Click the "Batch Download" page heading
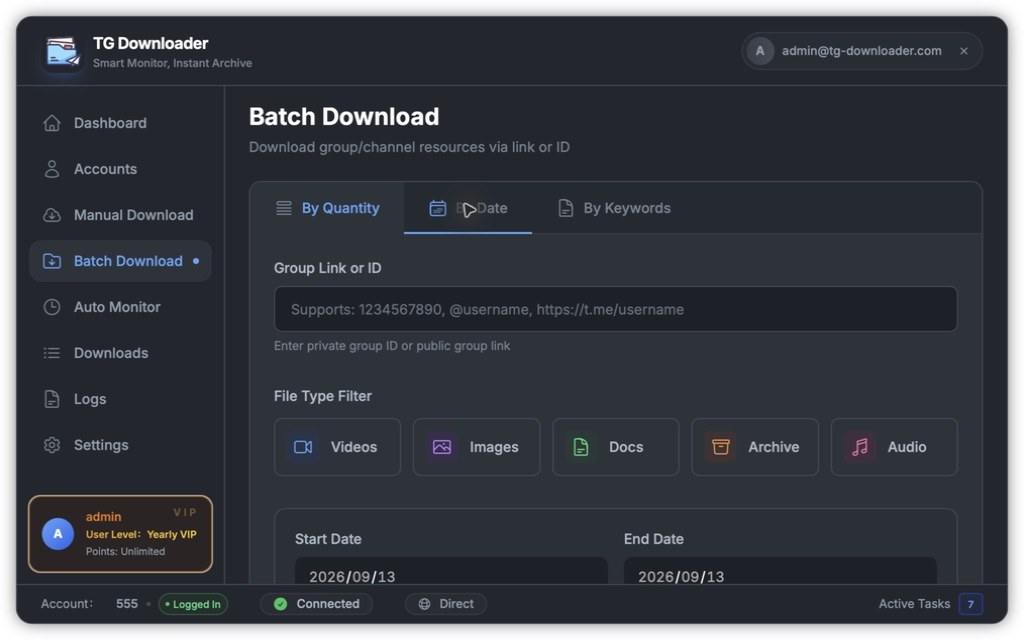This screenshot has height=640, width=1024. click(344, 117)
